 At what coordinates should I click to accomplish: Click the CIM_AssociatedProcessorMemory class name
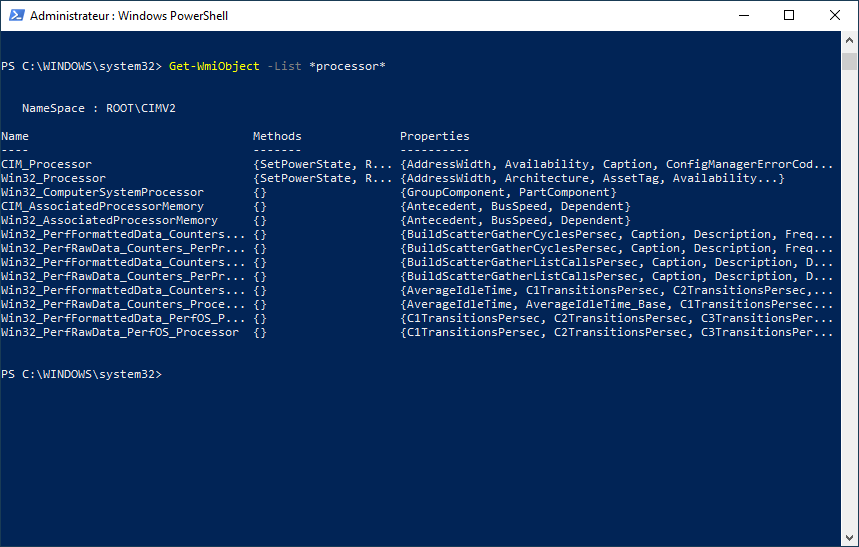pos(102,207)
